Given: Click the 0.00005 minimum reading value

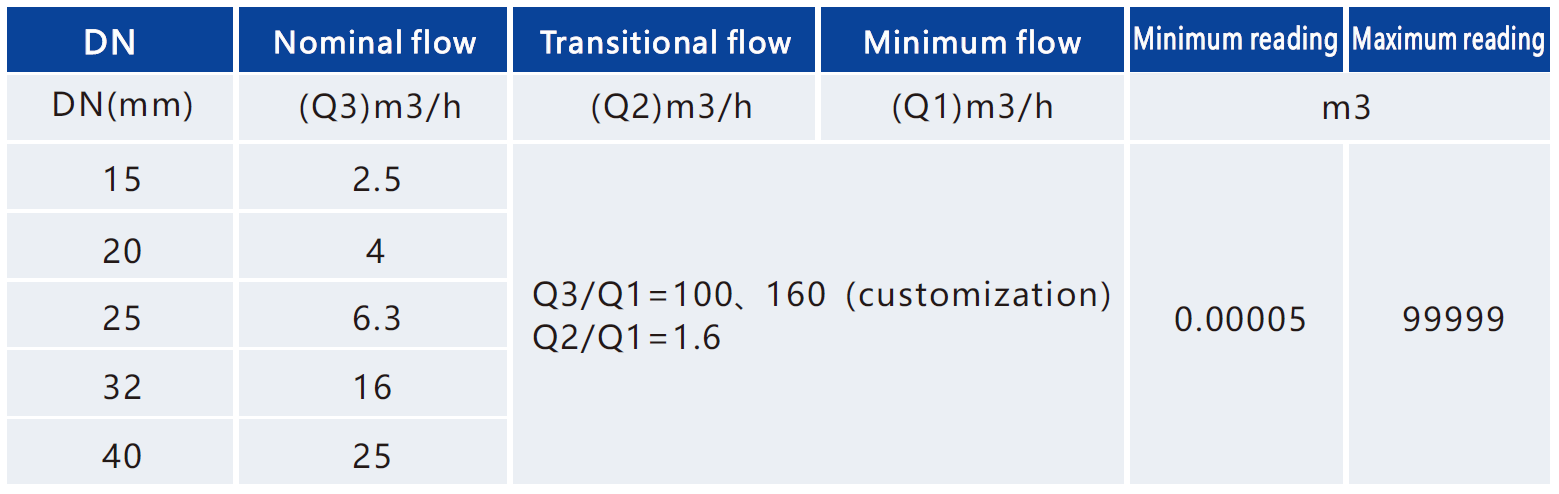Looking at the screenshot, I should click(x=1240, y=320).
